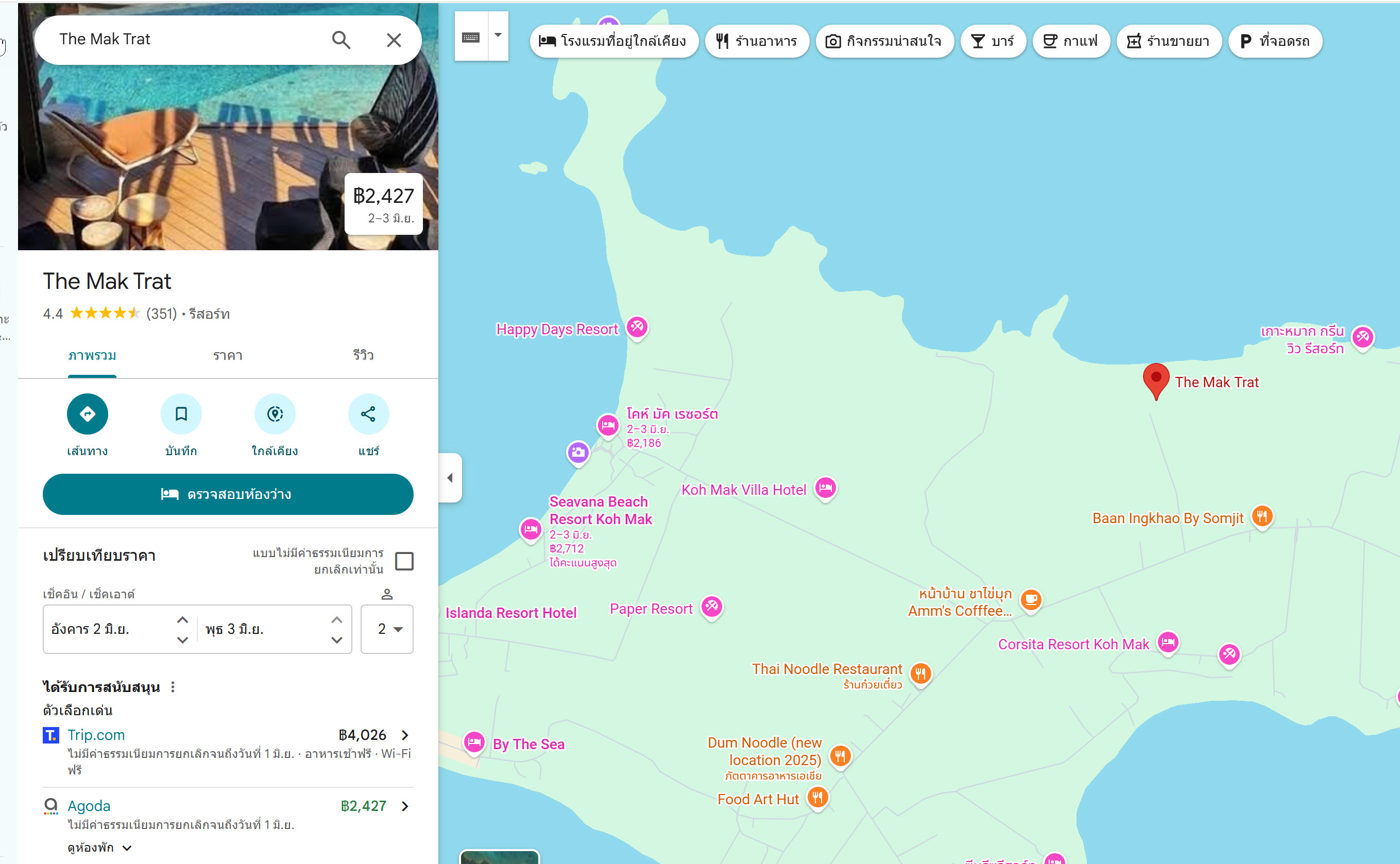Switch to the ราคา tab

[228, 355]
